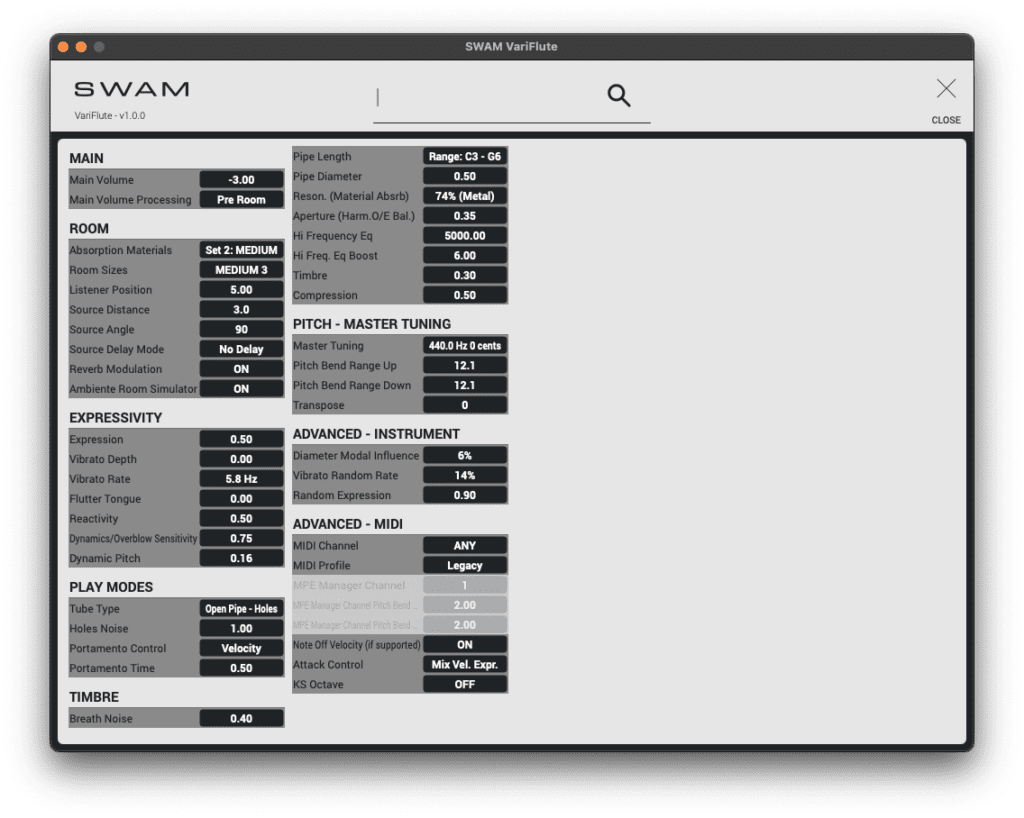Select the Main Volume Processing option
This screenshot has height=818, width=1024.
241,199
